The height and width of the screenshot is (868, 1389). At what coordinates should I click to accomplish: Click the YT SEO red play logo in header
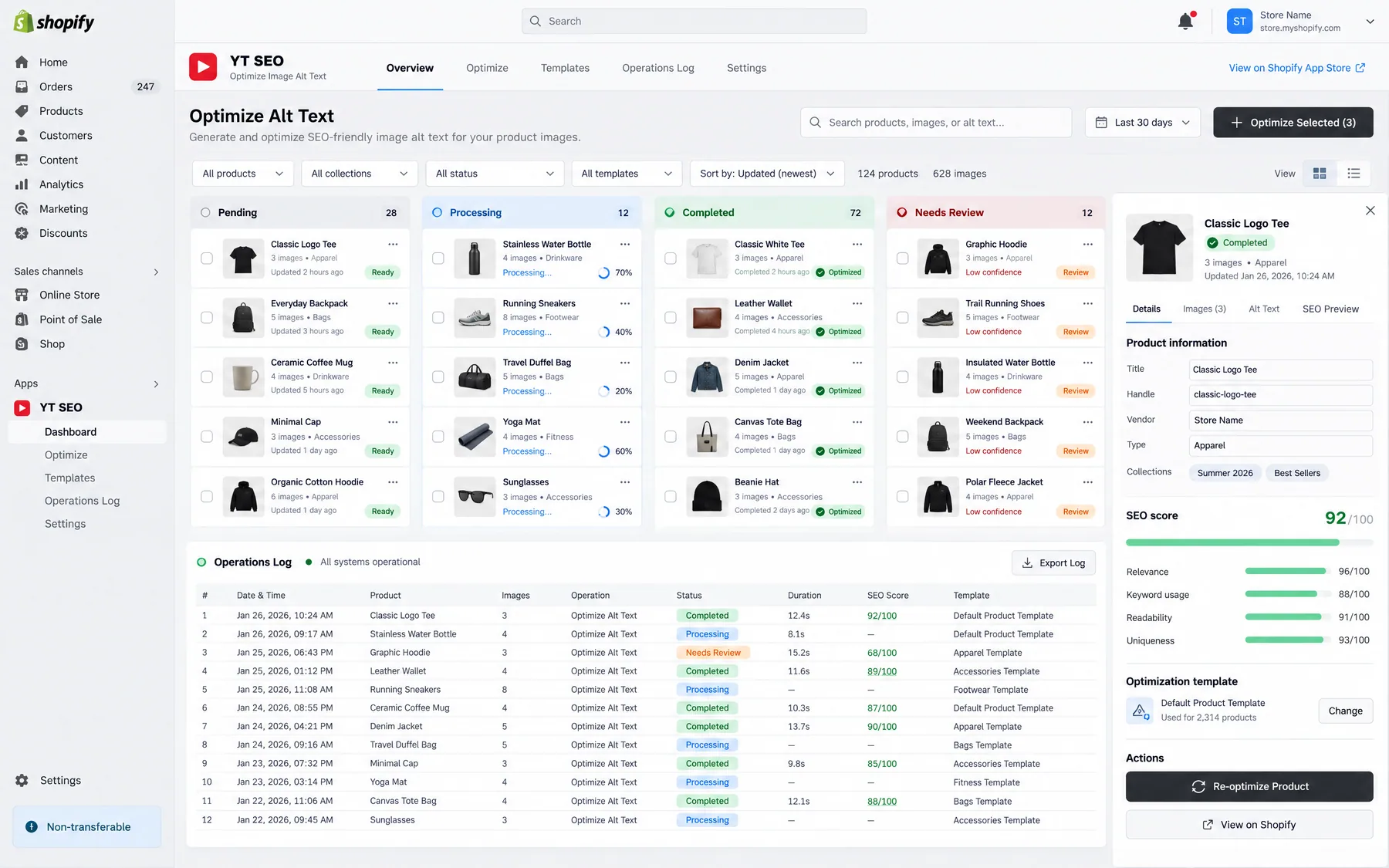tap(203, 67)
